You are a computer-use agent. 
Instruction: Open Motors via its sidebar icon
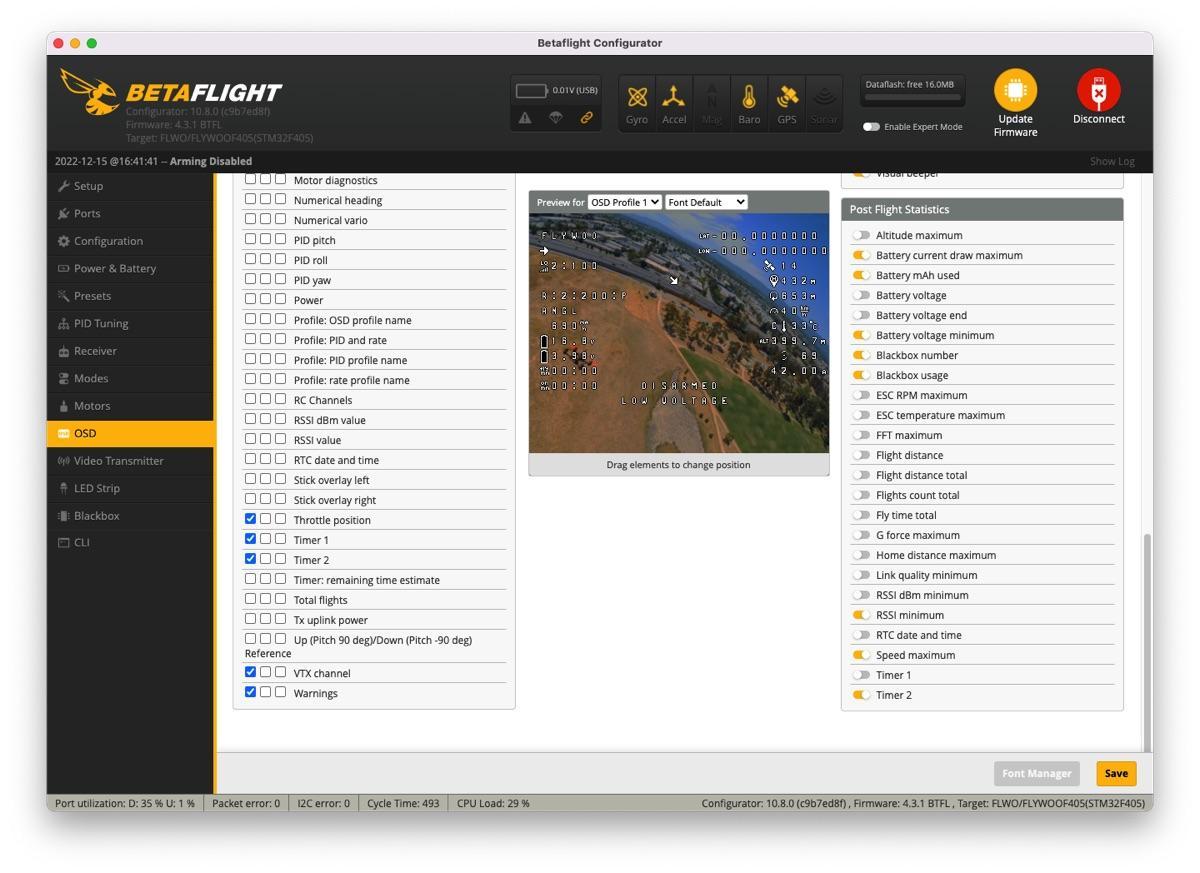(64, 406)
